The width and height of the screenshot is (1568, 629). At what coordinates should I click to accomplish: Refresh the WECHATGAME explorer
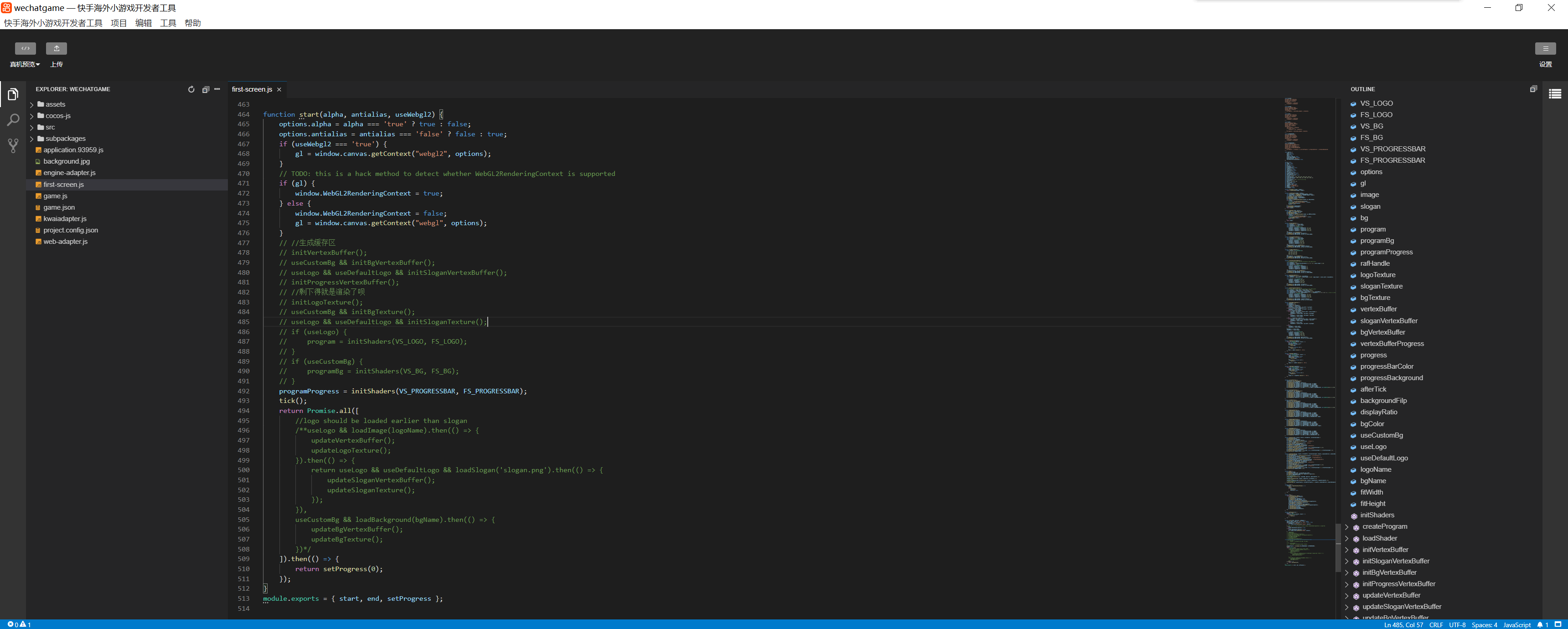191,89
